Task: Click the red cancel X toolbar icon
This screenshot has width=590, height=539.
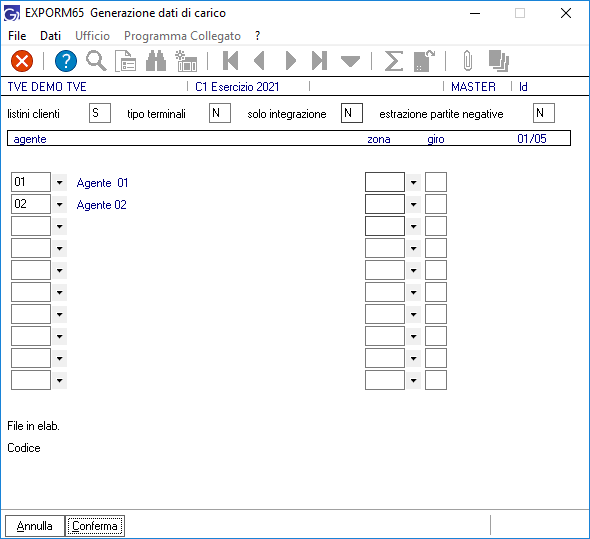Action: point(22,61)
